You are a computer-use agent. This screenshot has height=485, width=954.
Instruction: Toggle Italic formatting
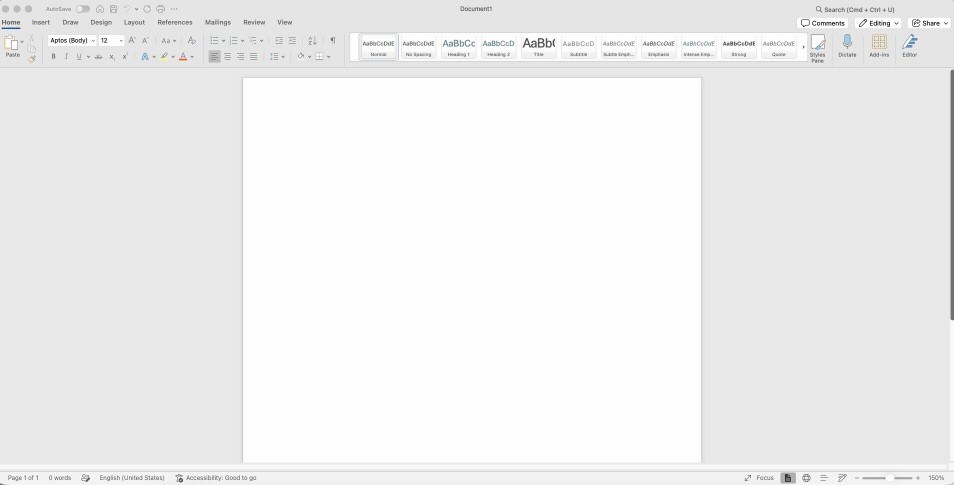tap(66, 57)
